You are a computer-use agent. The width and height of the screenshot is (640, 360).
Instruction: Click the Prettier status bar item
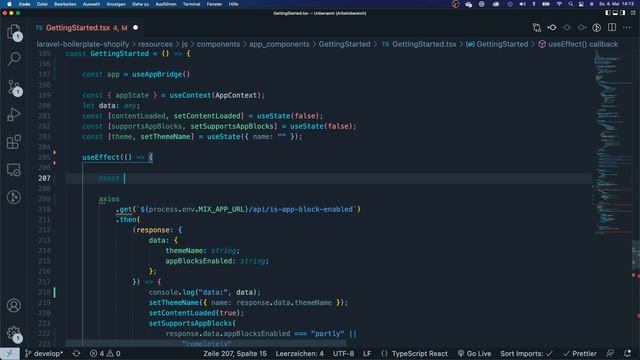[x=580, y=353]
